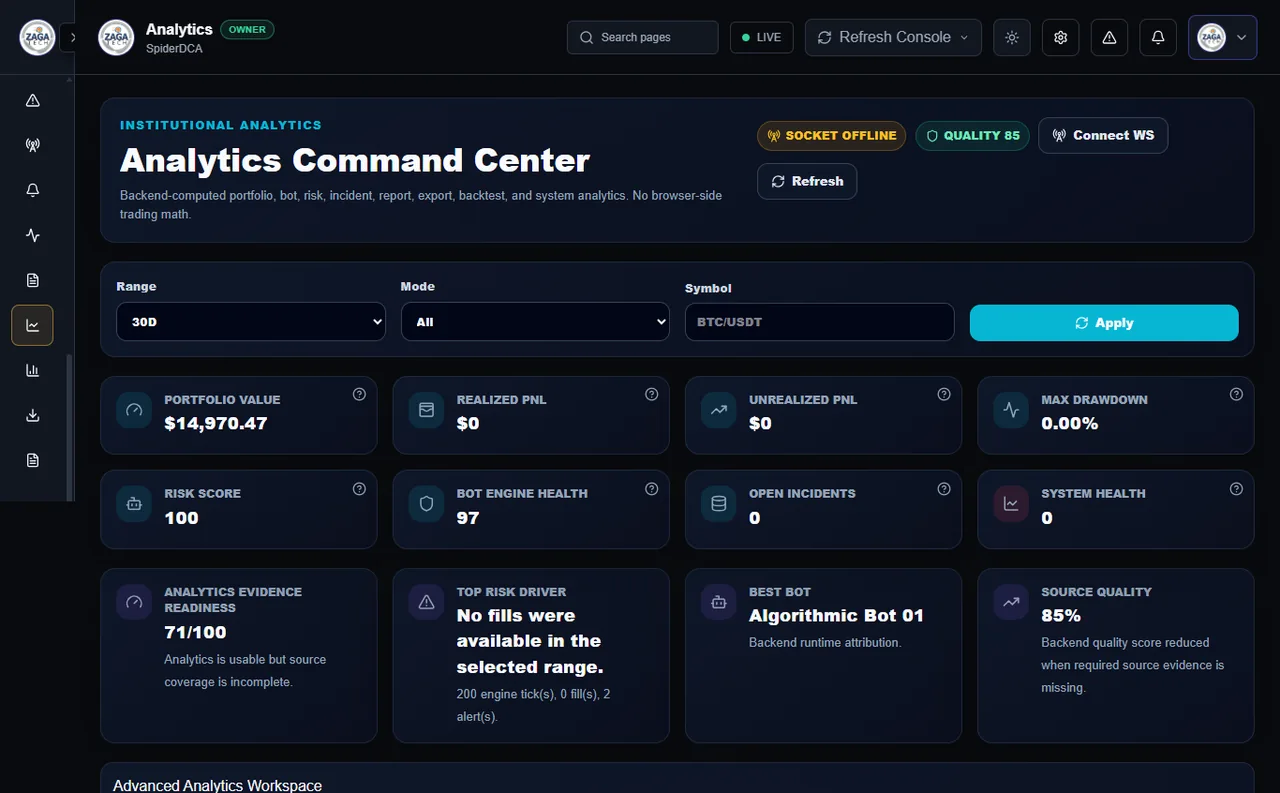Screen dimensions: 1280x793
Task: Click the SpiderDCA subtitle under Analytics
Action: click(174, 48)
